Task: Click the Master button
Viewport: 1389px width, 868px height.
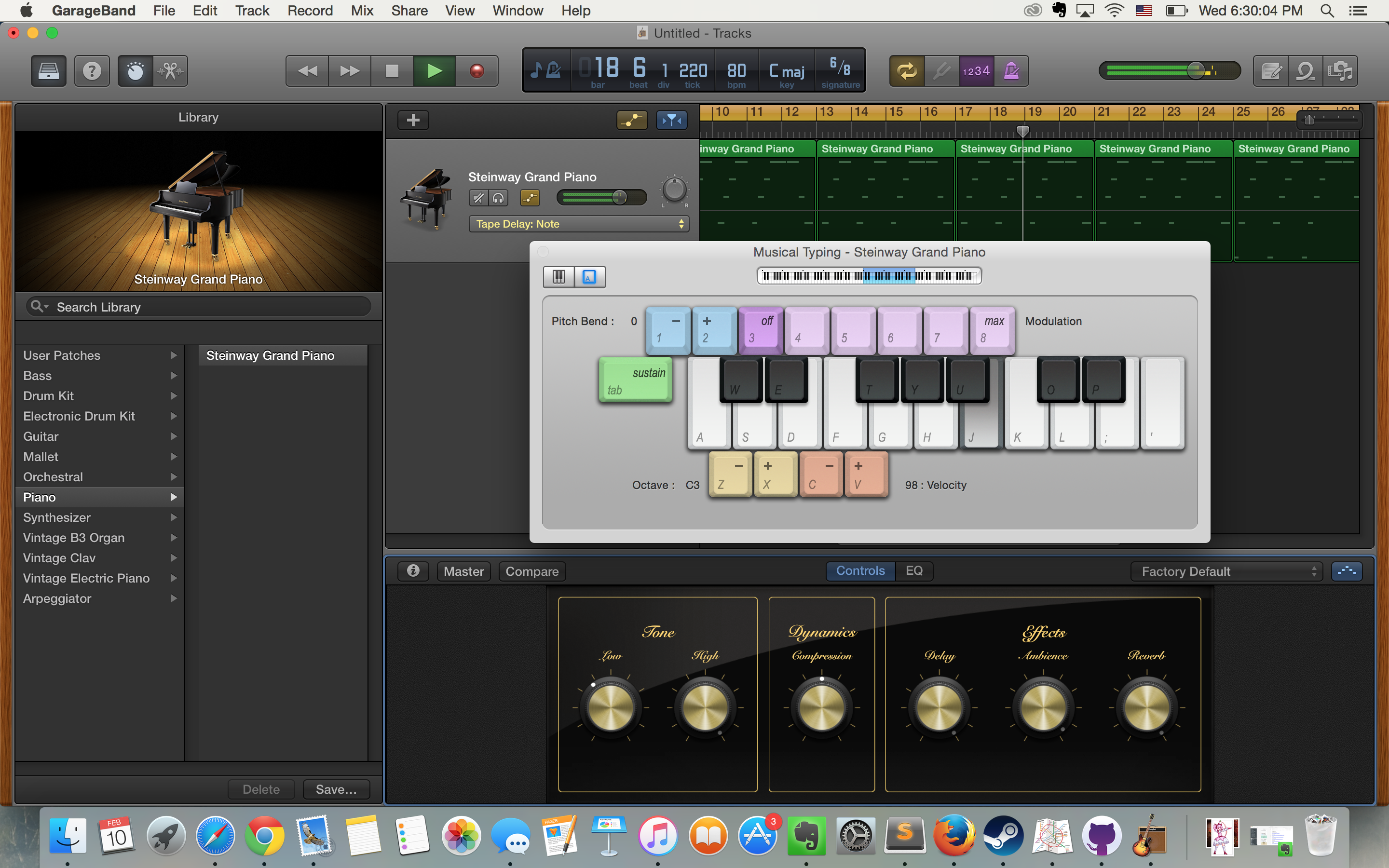Action: [464, 571]
